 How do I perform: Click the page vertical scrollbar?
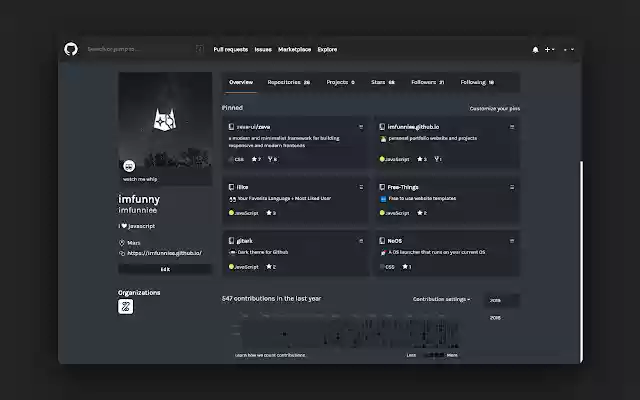click(x=581, y=261)
